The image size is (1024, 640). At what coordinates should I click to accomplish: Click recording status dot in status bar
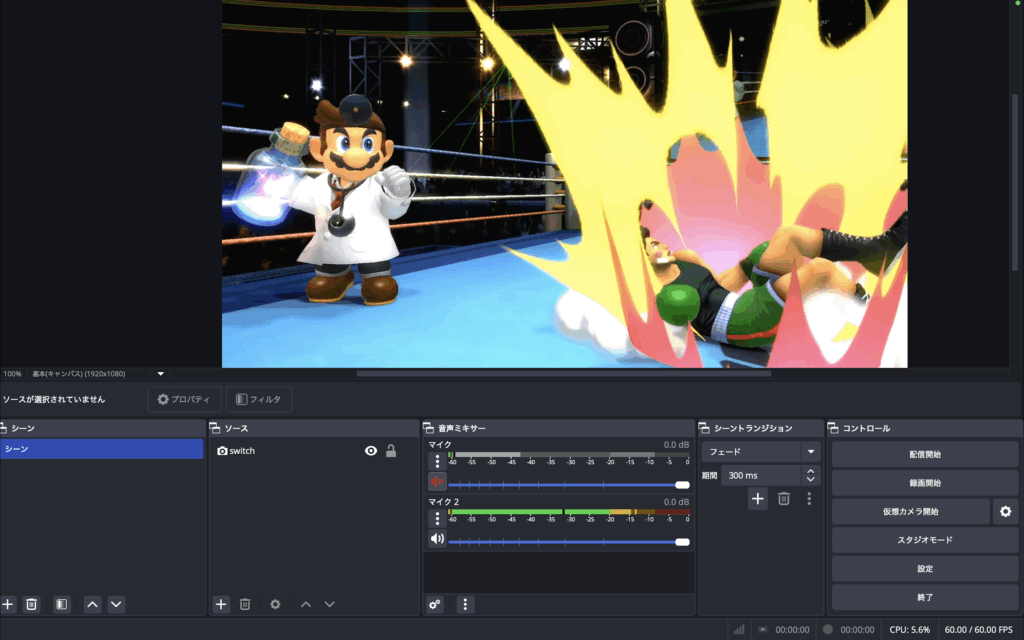(x=827, y=630)
